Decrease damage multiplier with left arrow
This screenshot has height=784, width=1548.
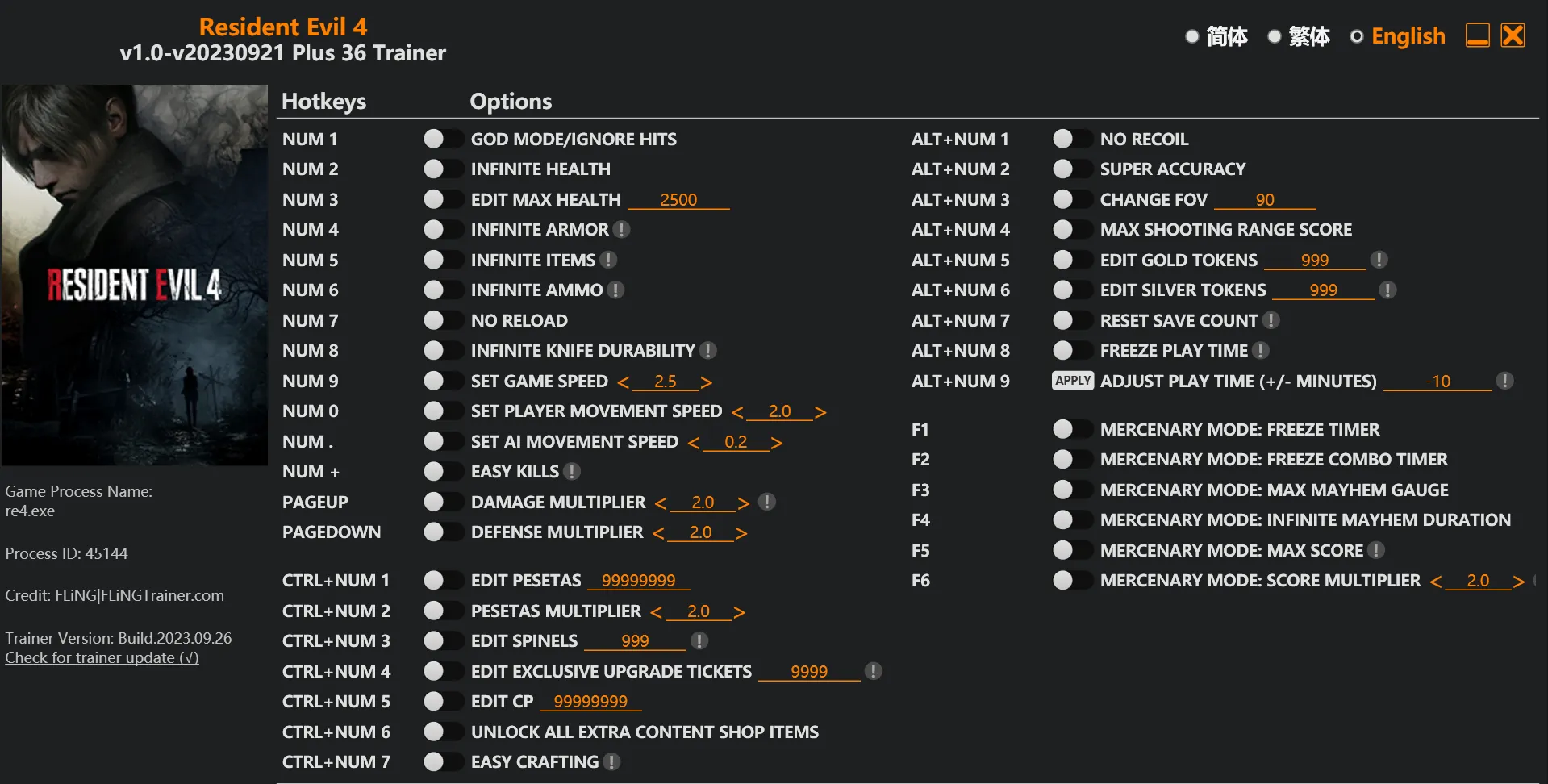point(661,503)
